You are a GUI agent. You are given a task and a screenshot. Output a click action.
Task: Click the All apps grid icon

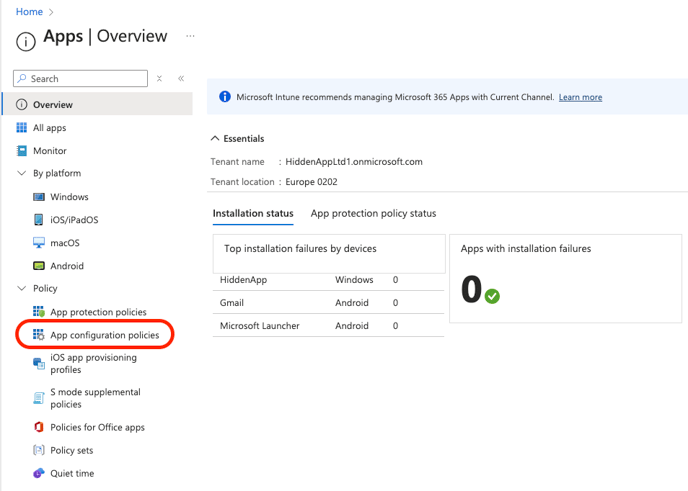click(22, 128)
